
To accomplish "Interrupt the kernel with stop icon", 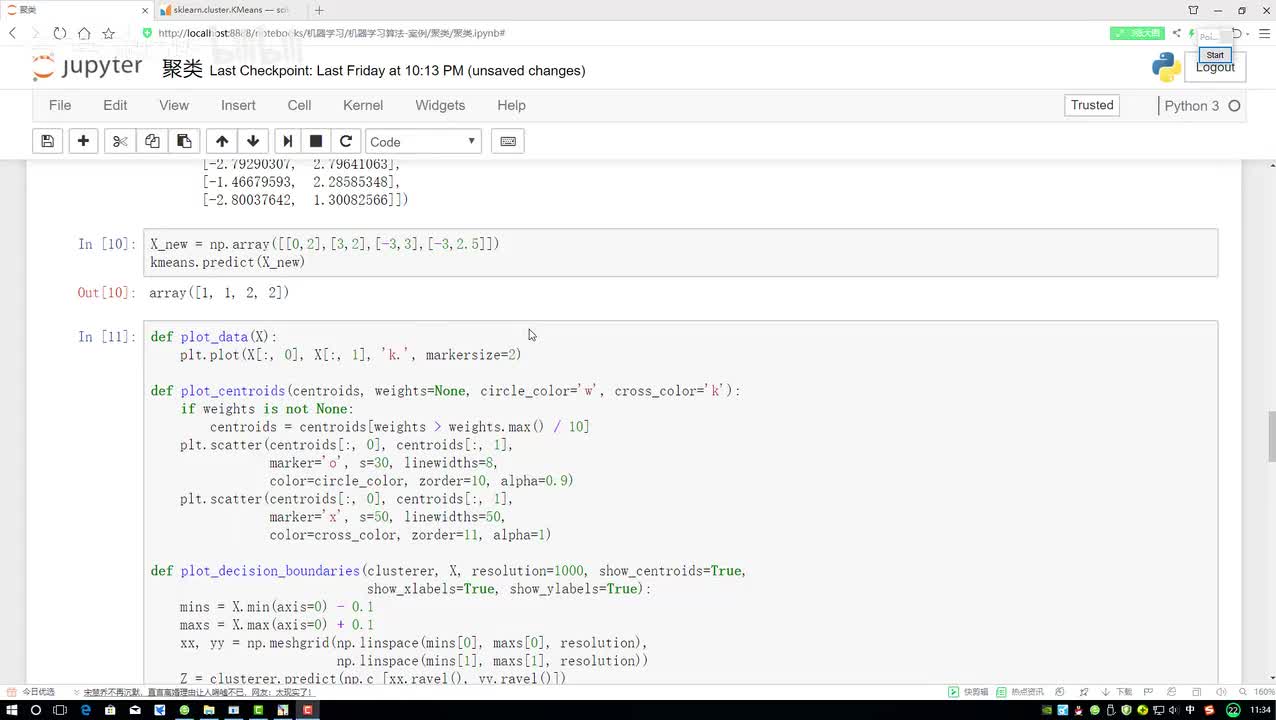I will 316,141.
